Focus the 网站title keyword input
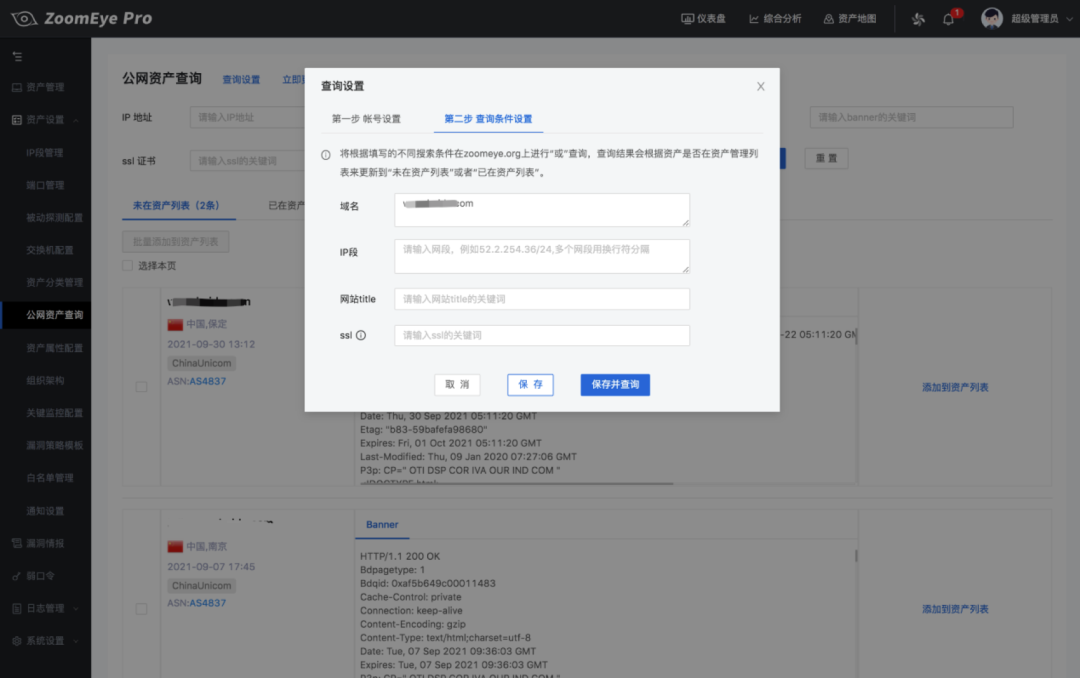 (542, 299)
